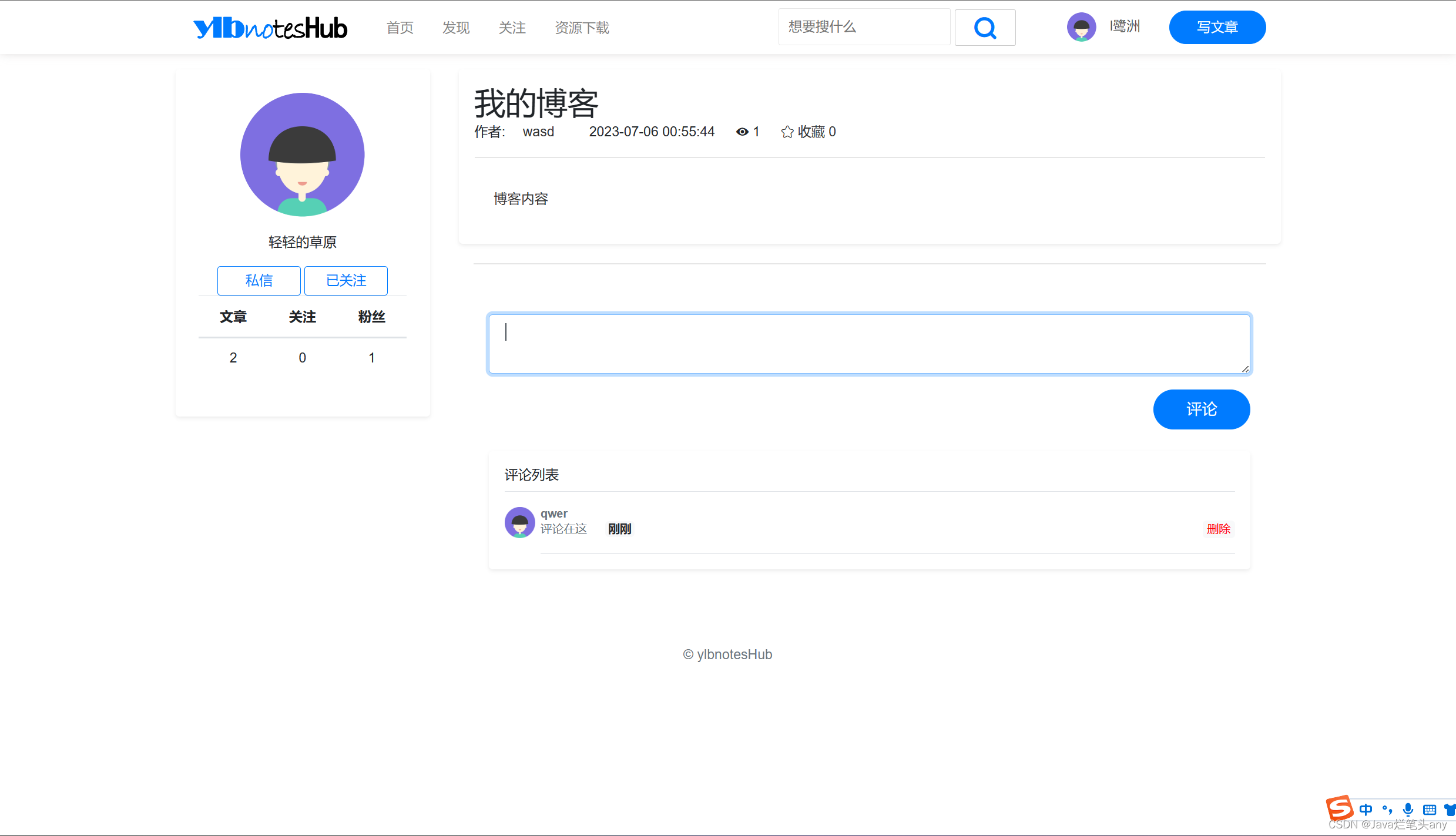The image size is (1456, 836).
Task: Toggle the 已关注 follow button
Action: [x=345, y=281]
